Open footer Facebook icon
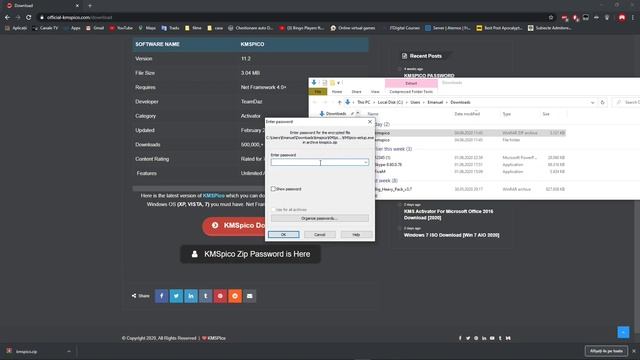Image resolution: width=640 pixels, height=360 pixels. click(460, 338)
